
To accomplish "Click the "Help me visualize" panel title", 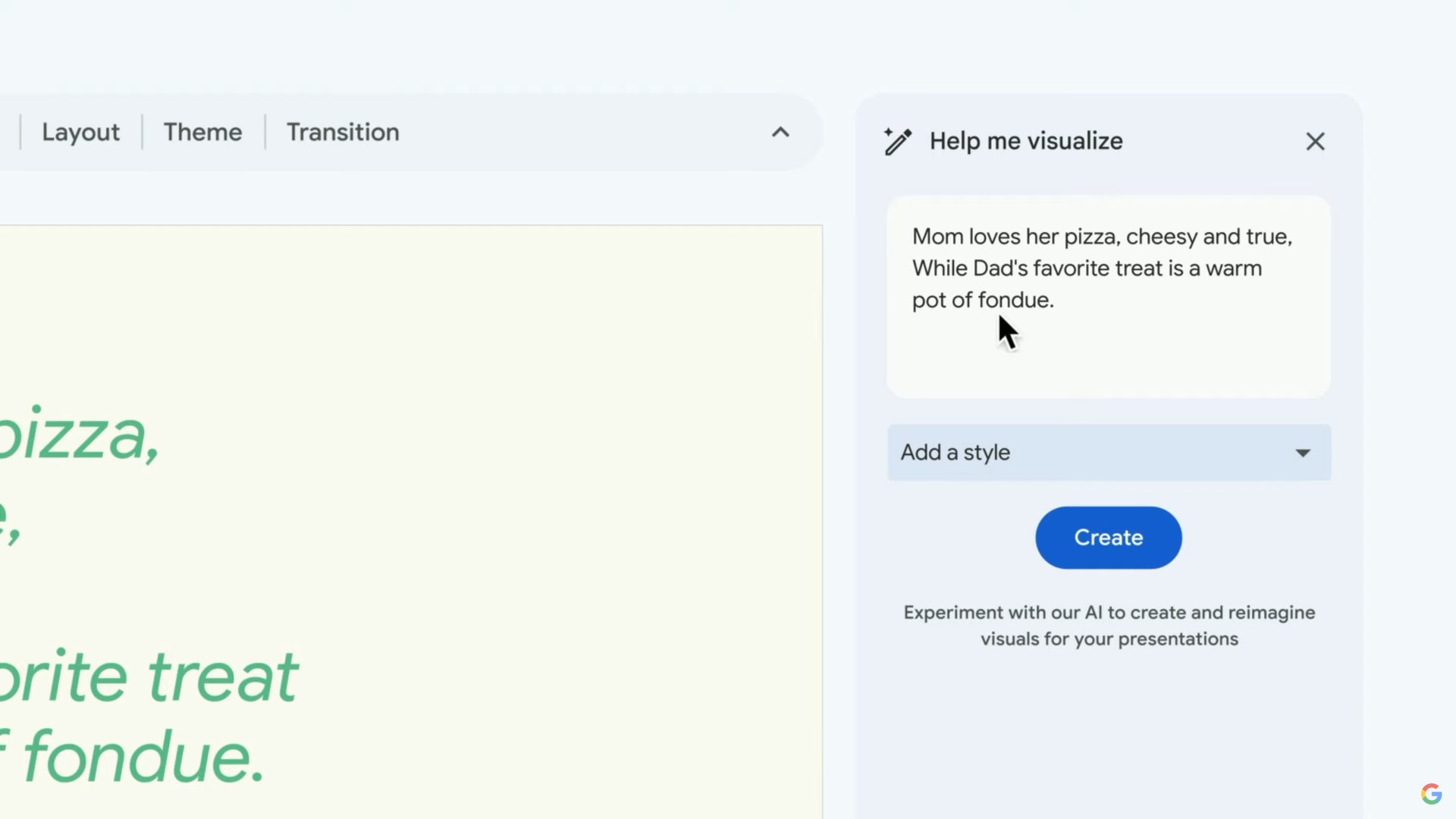I will point(1025,142).
